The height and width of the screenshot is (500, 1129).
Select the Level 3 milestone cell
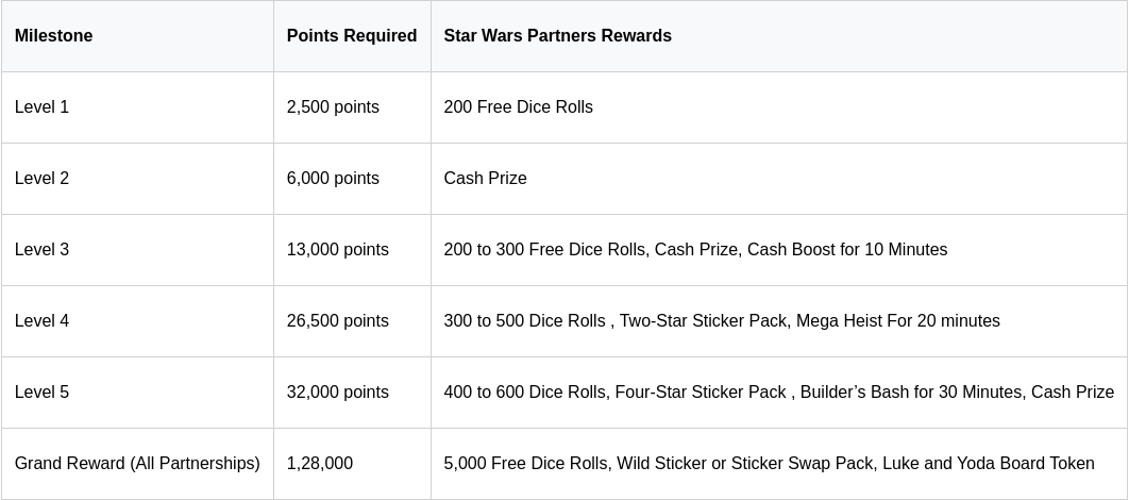click(42, 249)
